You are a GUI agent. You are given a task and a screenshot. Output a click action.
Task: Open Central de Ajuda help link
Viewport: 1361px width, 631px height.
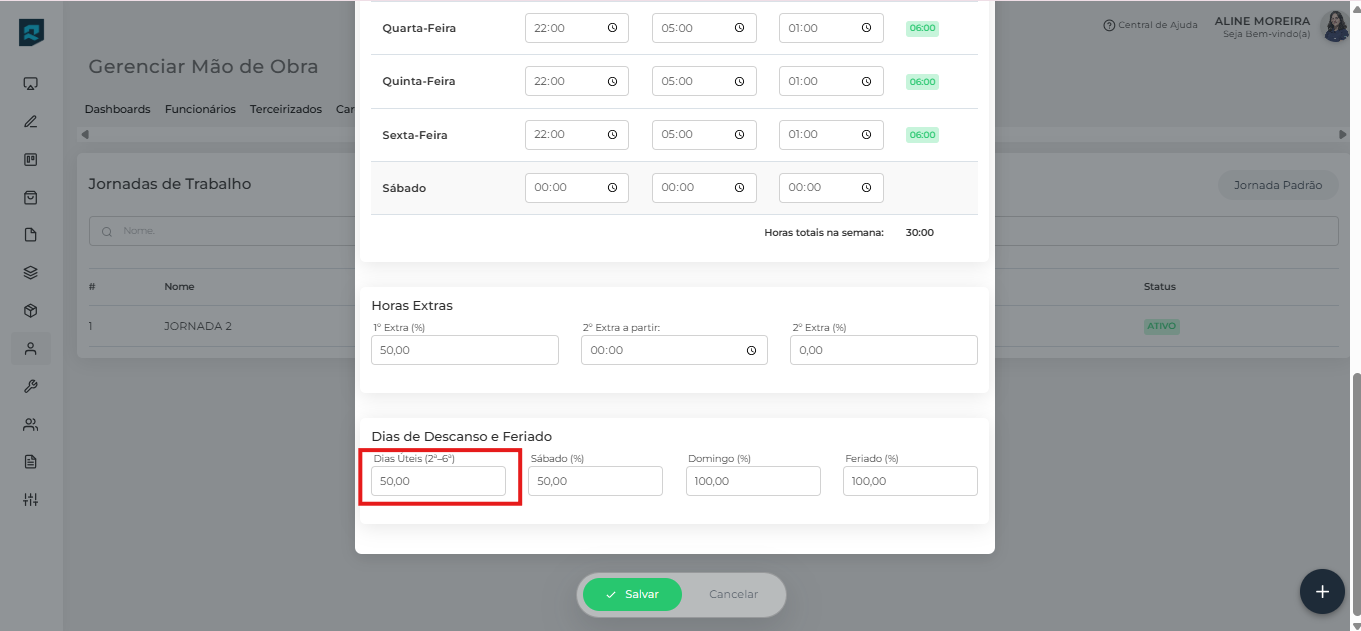(1150, 25)
